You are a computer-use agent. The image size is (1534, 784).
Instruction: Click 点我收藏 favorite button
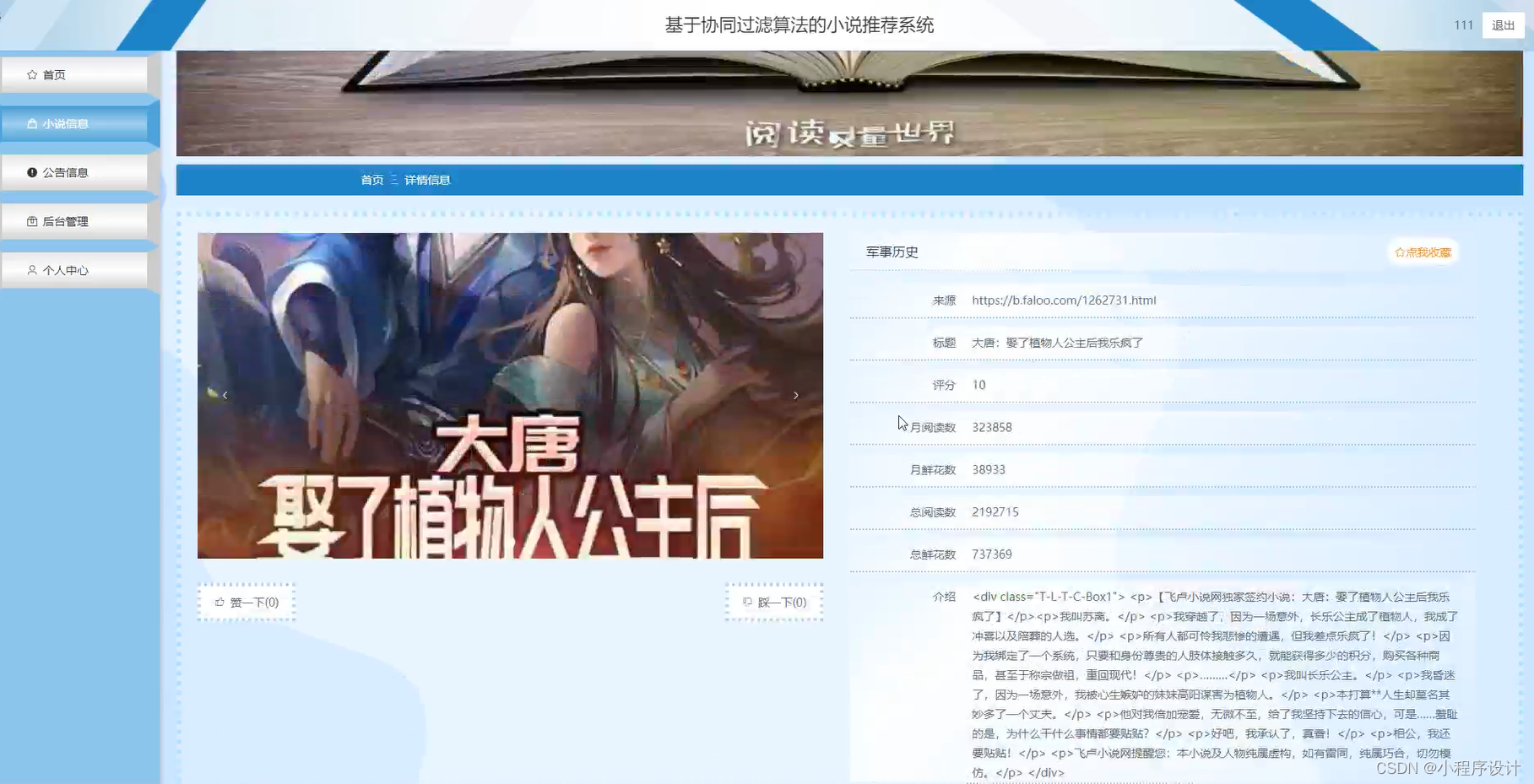point(1423,252)
